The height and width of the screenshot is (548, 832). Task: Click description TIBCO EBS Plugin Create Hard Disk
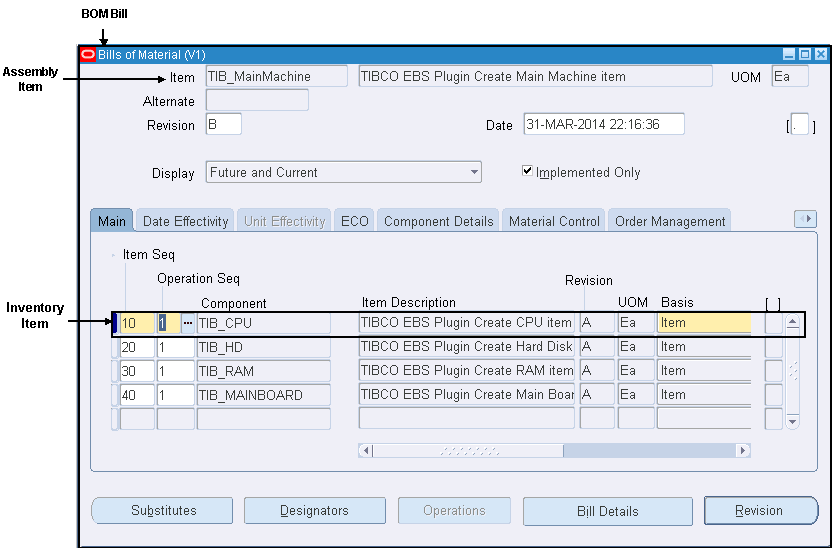click(466, 346)
